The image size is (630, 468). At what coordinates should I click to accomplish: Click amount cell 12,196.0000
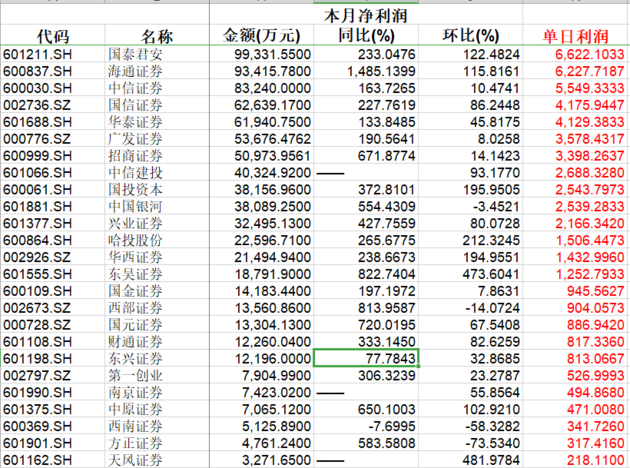click(262, 358)
